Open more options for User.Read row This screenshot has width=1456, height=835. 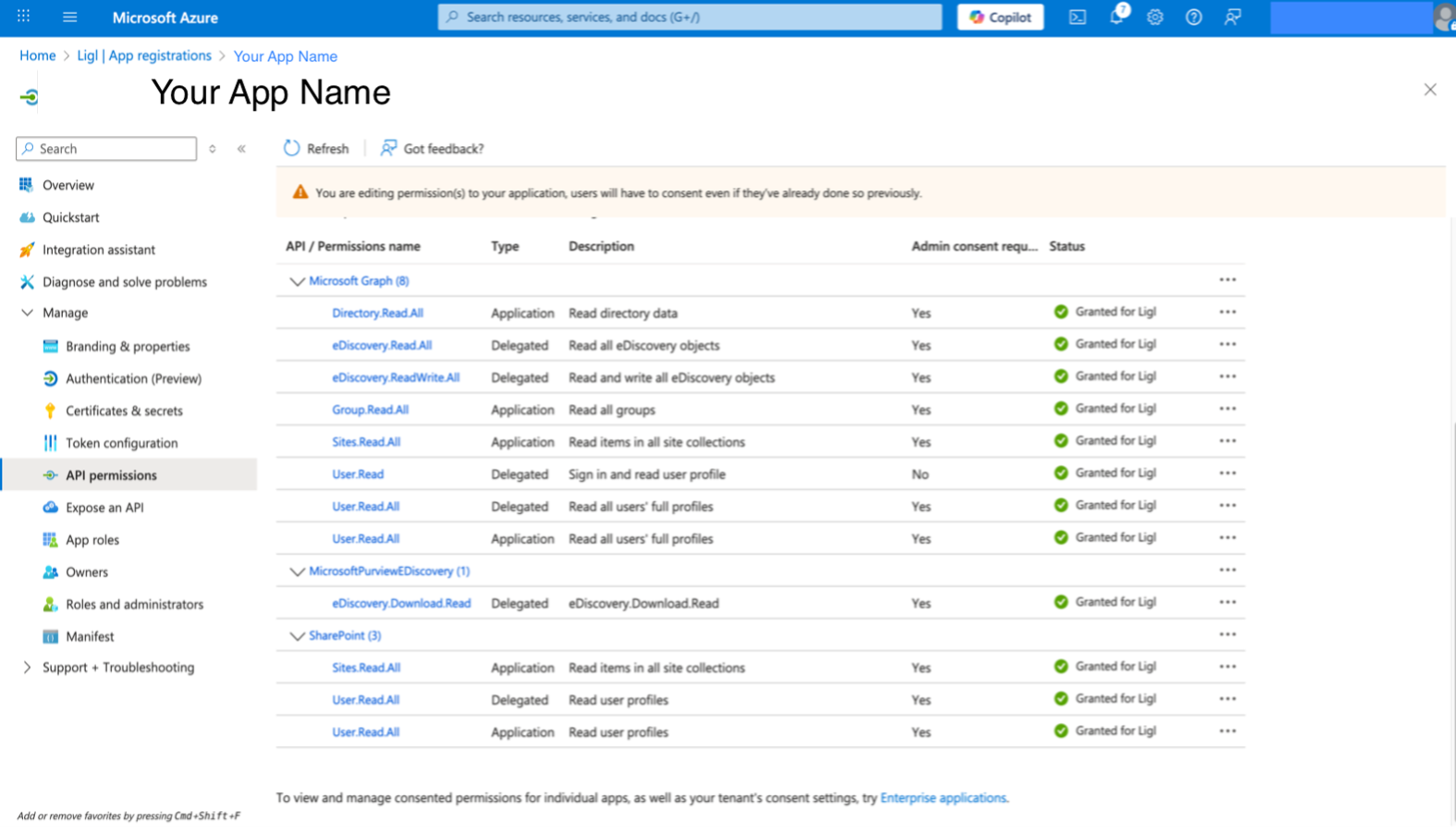point(1228,473)
